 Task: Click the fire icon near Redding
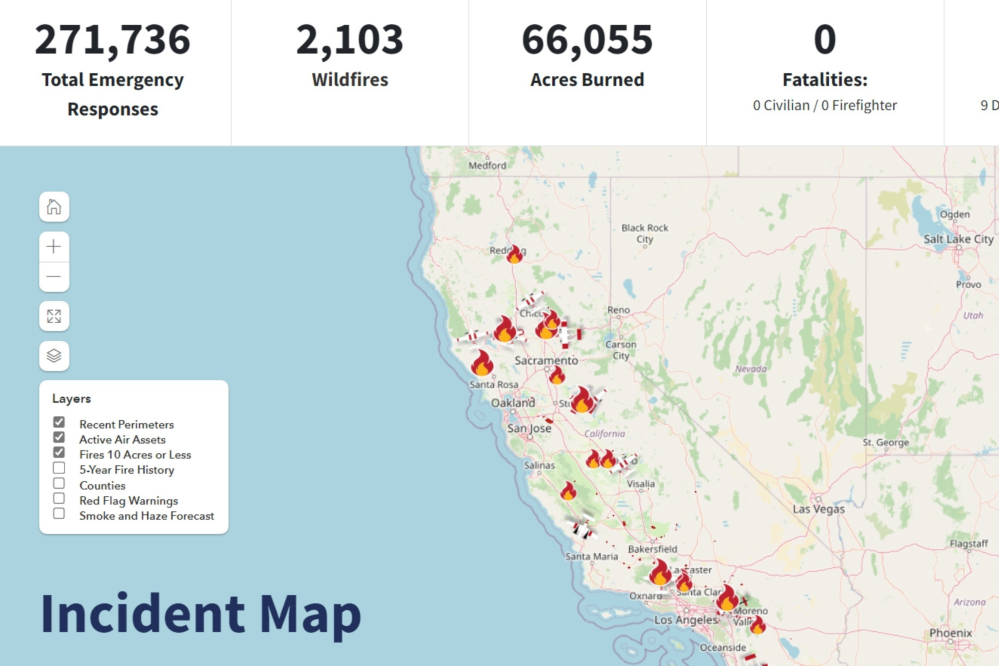click(514, 255)
